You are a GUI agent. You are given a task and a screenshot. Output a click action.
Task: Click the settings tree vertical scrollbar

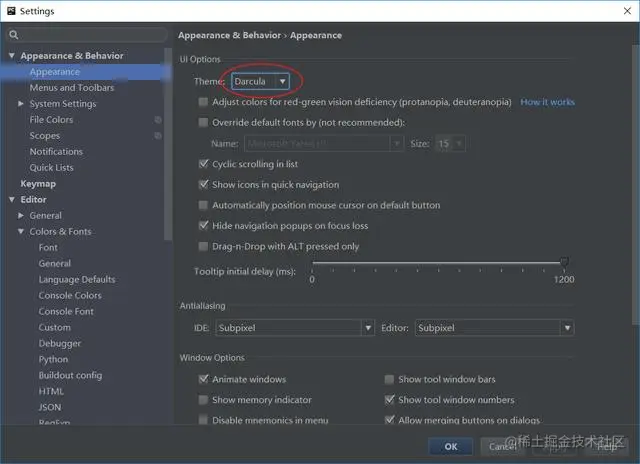(x=168, y=144)
